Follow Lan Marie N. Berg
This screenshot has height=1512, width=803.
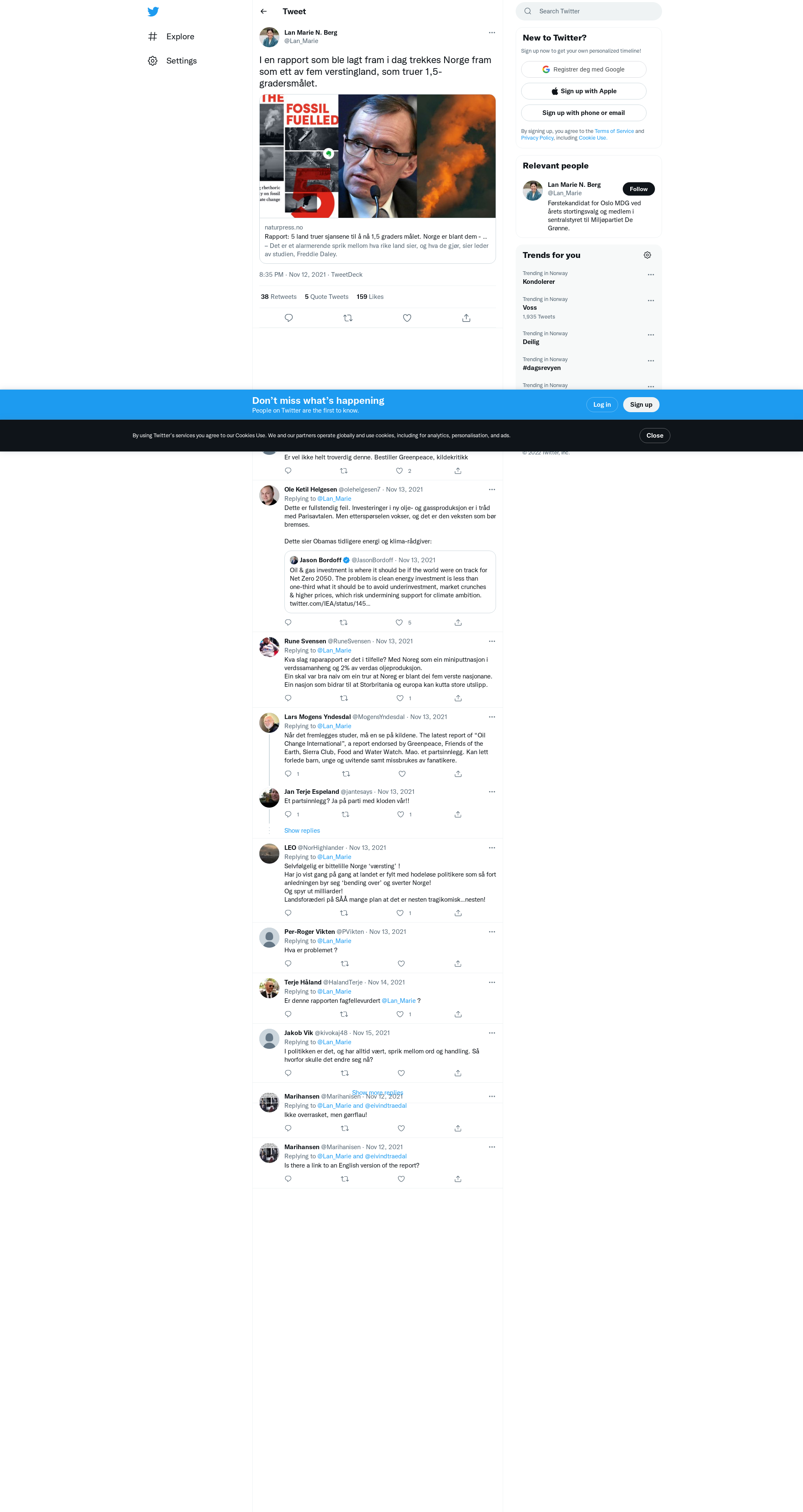tap(639, 189)
